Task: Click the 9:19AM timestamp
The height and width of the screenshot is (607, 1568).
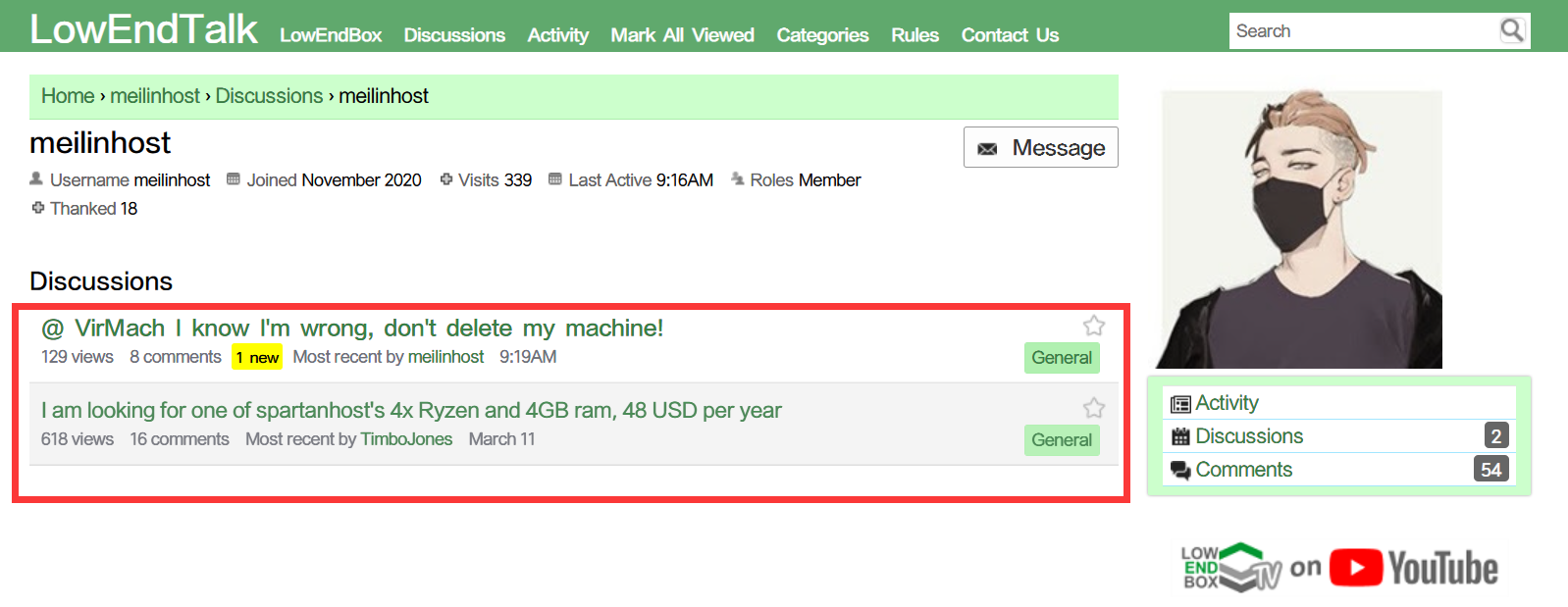Action: tap(528, 357)
